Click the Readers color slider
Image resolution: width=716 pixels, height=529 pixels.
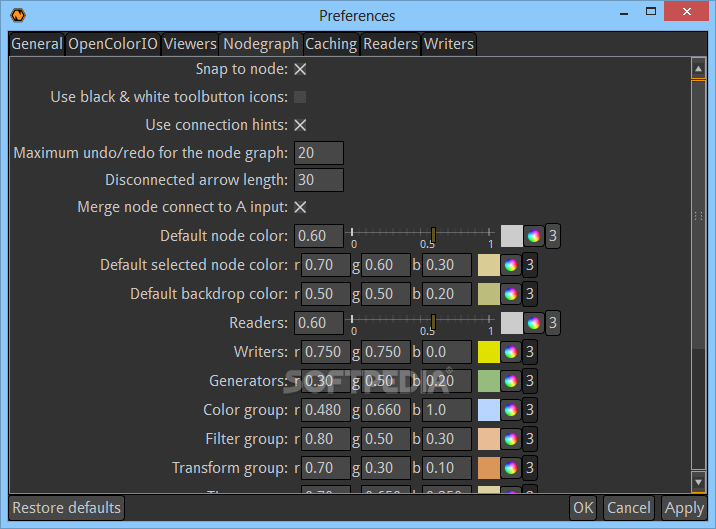pos(421,323)
